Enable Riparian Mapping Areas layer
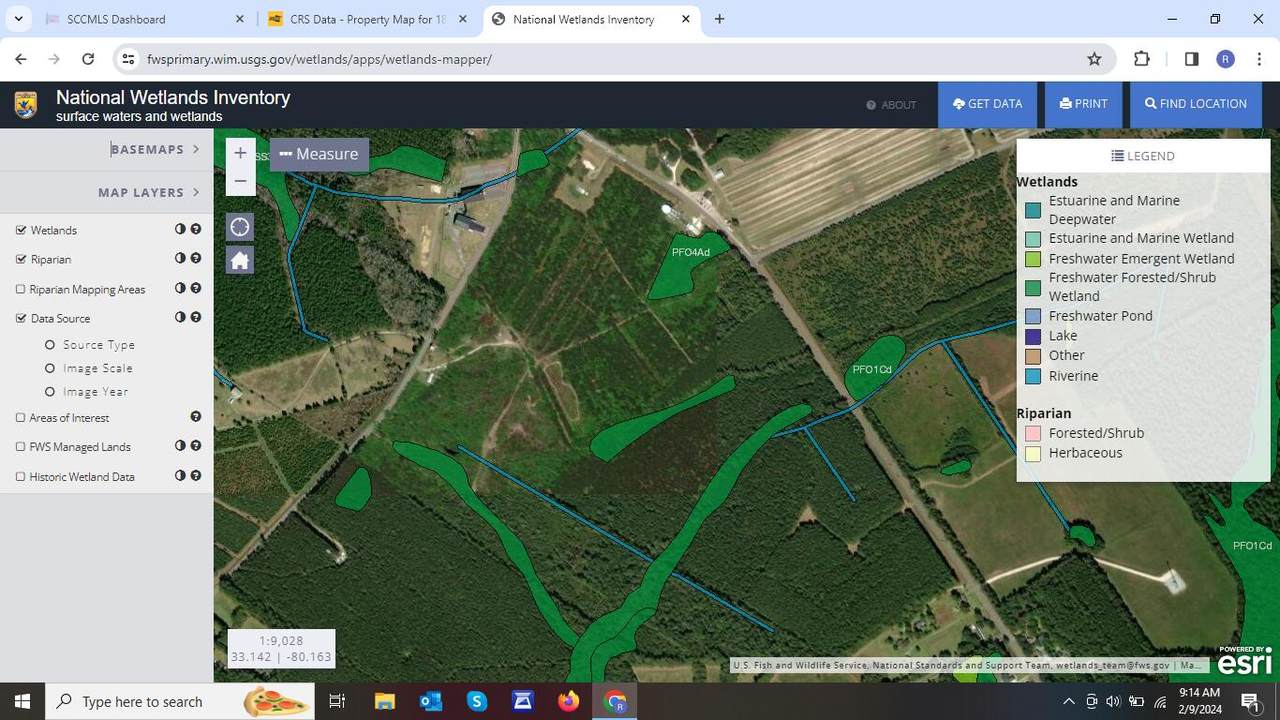 pos(21,289)
